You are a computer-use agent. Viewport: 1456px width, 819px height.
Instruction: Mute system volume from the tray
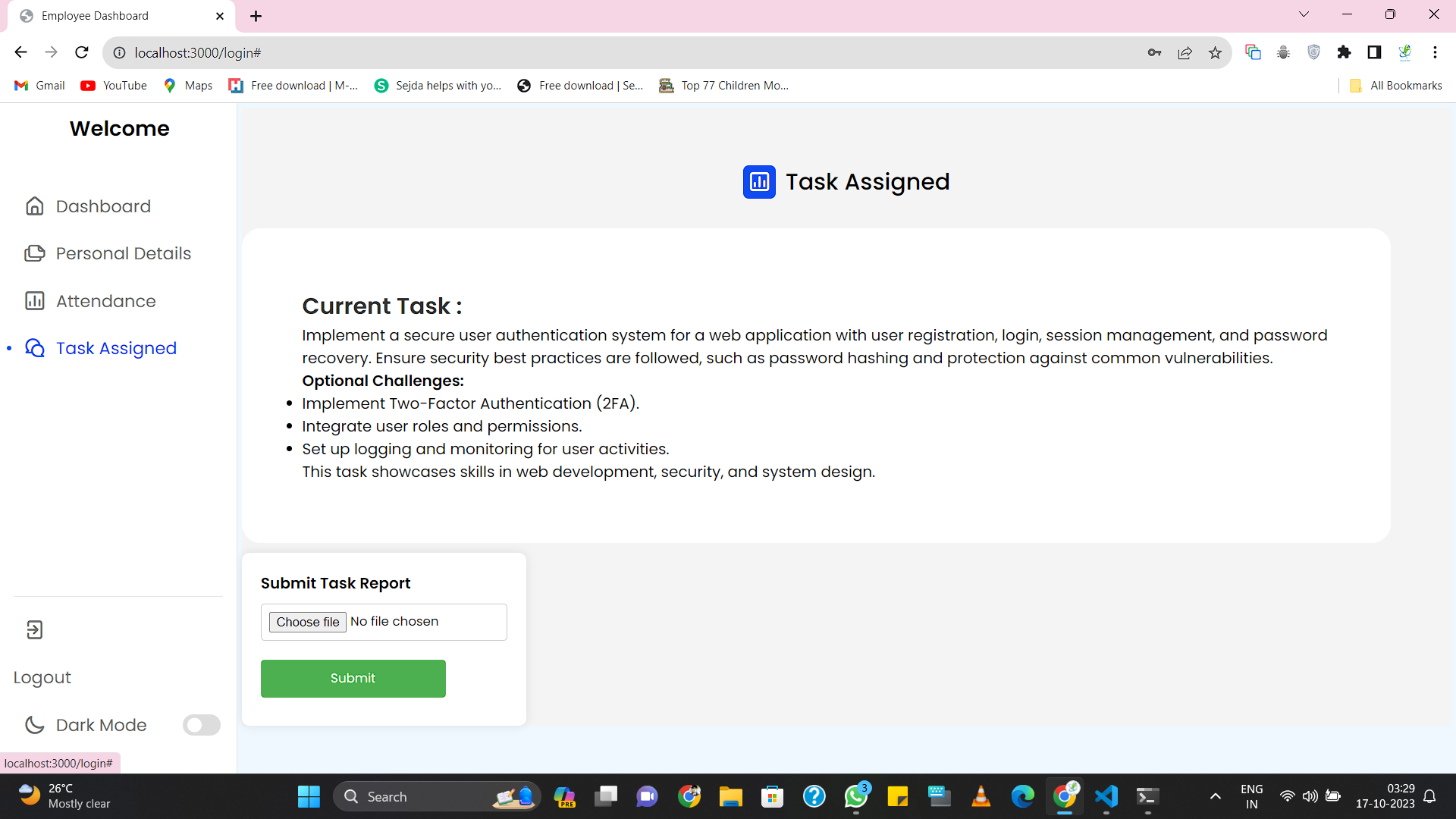1310,796
